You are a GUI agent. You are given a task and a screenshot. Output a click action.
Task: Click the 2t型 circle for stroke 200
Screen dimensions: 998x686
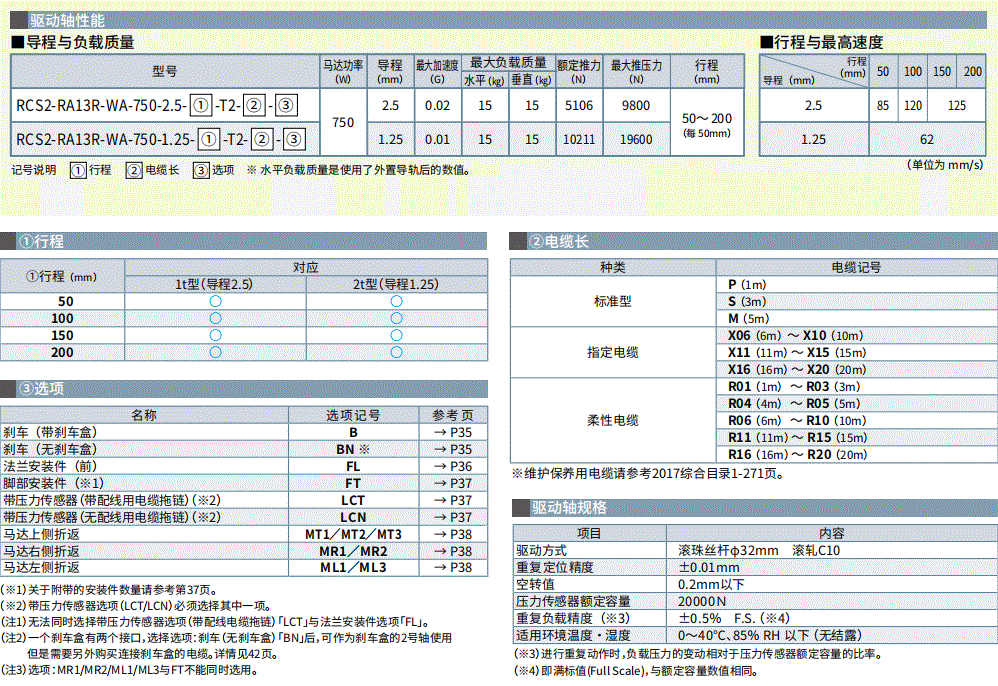pos(397,352)
